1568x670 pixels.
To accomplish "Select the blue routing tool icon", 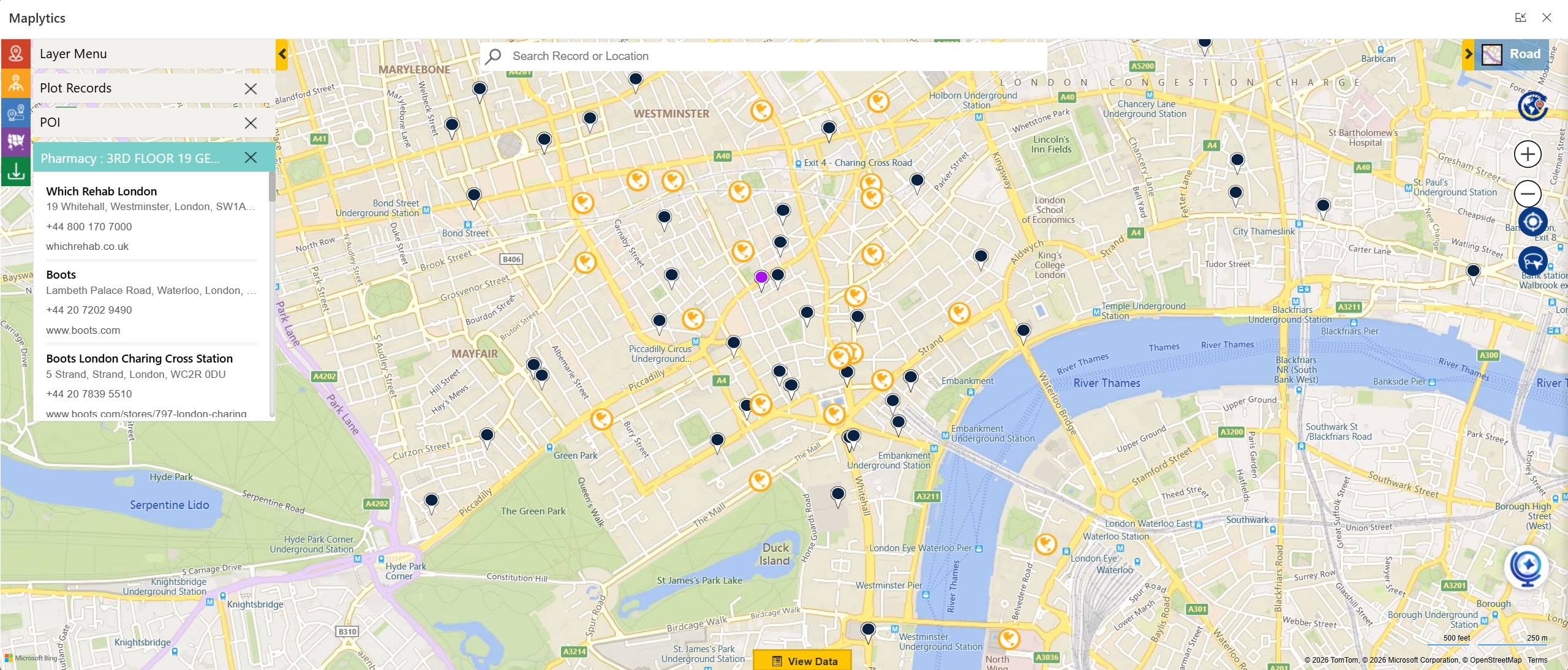I will click(x=15, y=113).
